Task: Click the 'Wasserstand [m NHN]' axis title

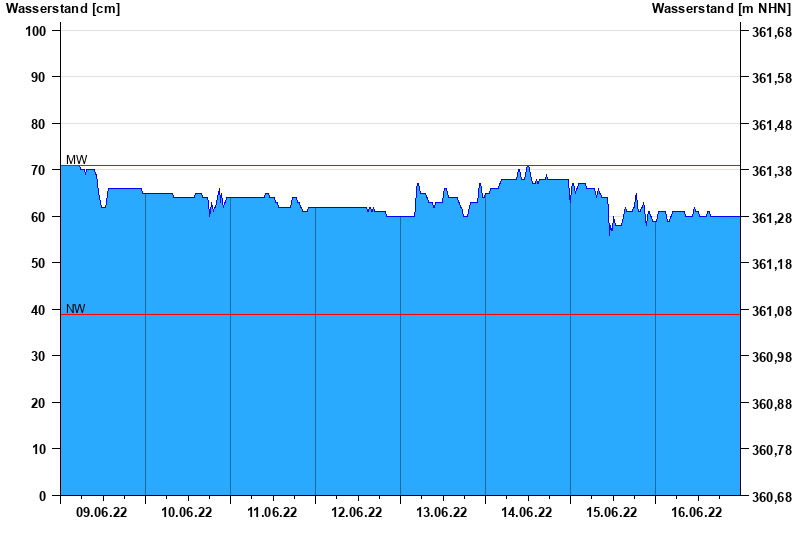Action: click(x=721, y=9)
